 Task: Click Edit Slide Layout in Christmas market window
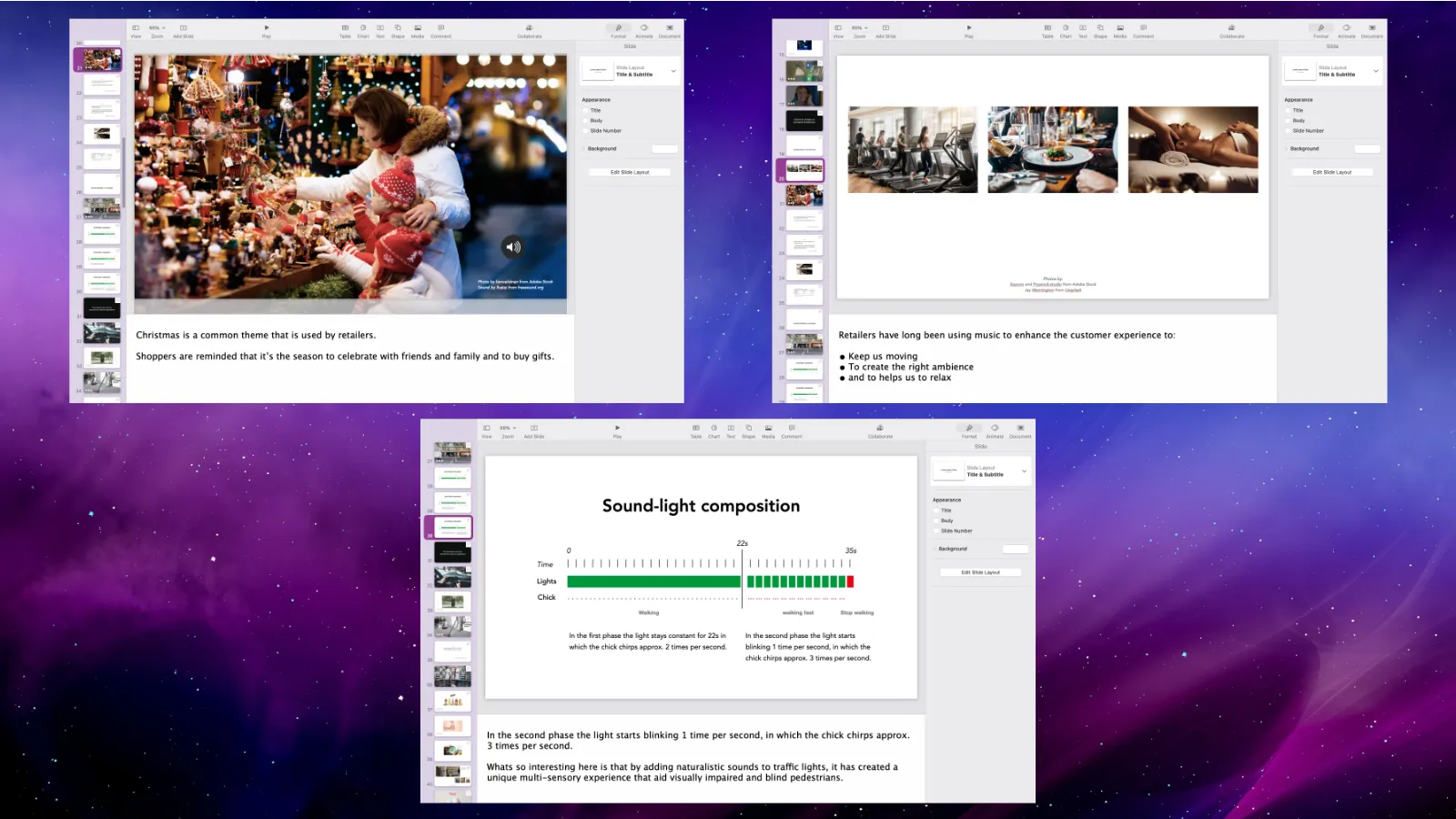coord(630,172)
